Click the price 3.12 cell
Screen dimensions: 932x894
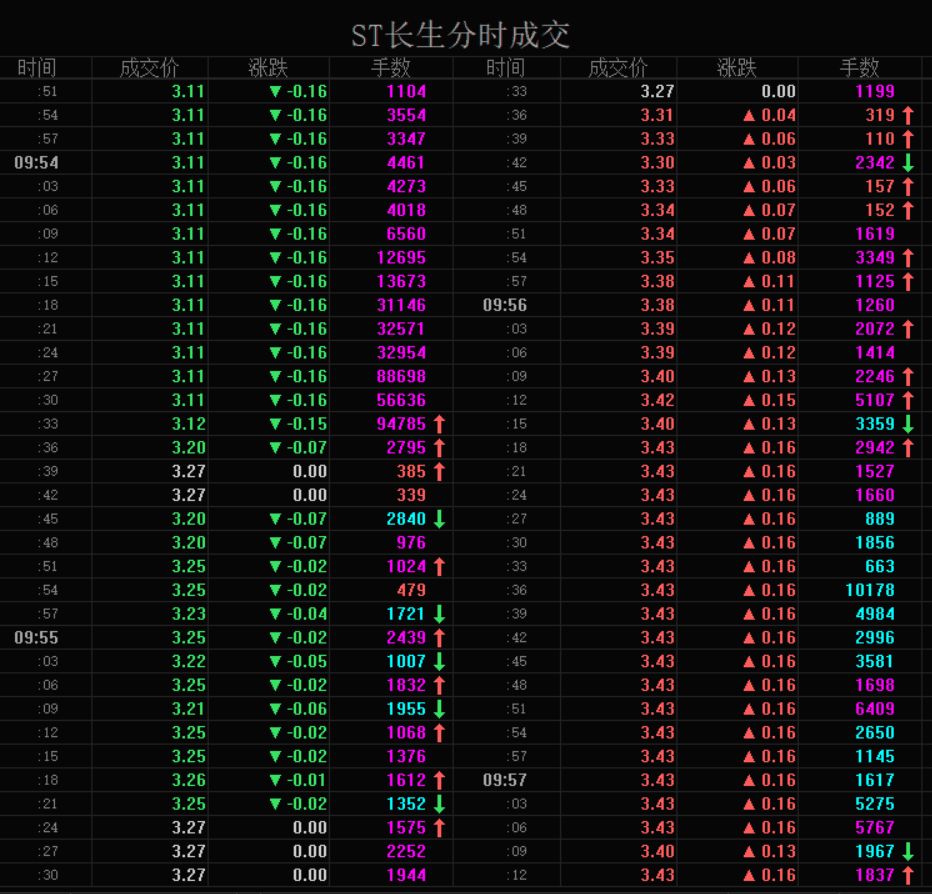point(188,424)
